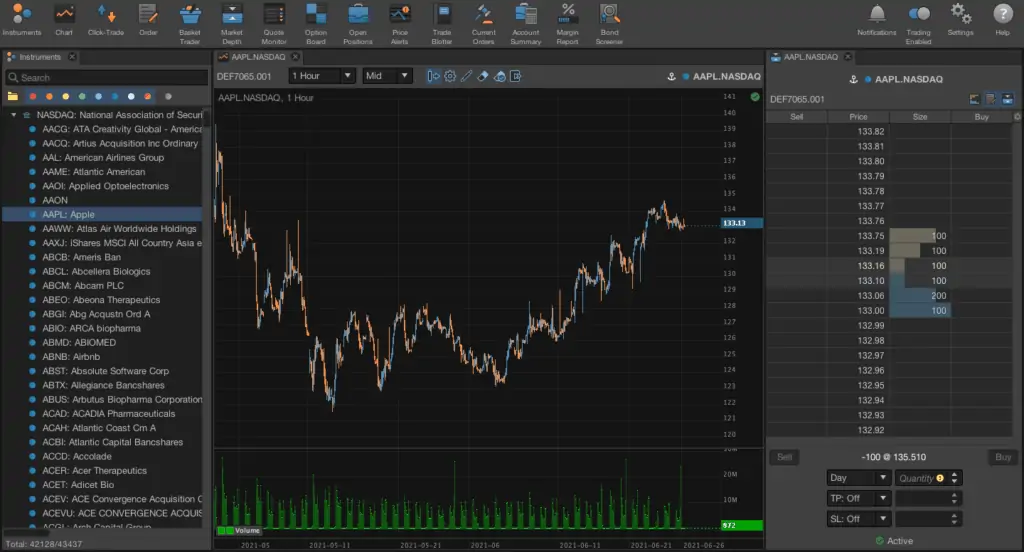Click the Buy order button
Screen dimensions: 1024x552
click(x=1002, y=457)
